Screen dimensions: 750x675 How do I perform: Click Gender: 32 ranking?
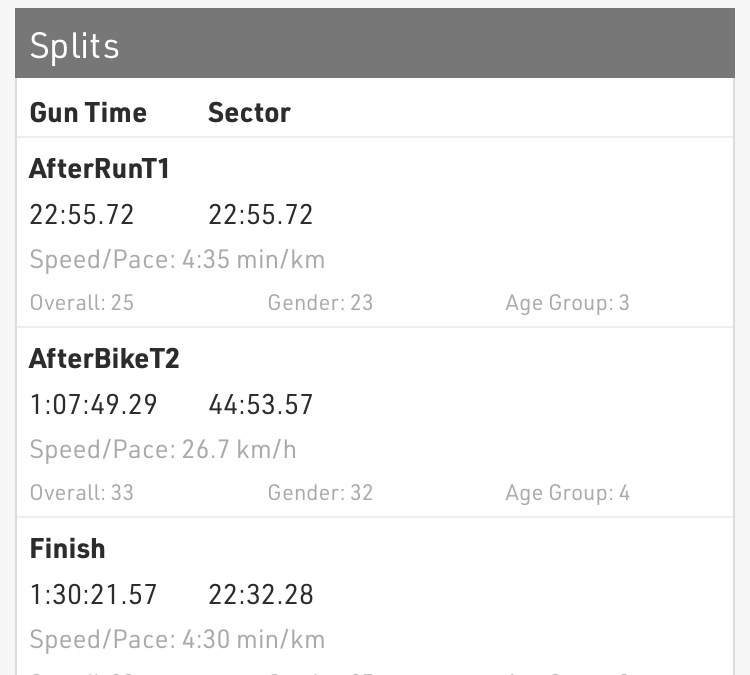click(x=320, y=492)
